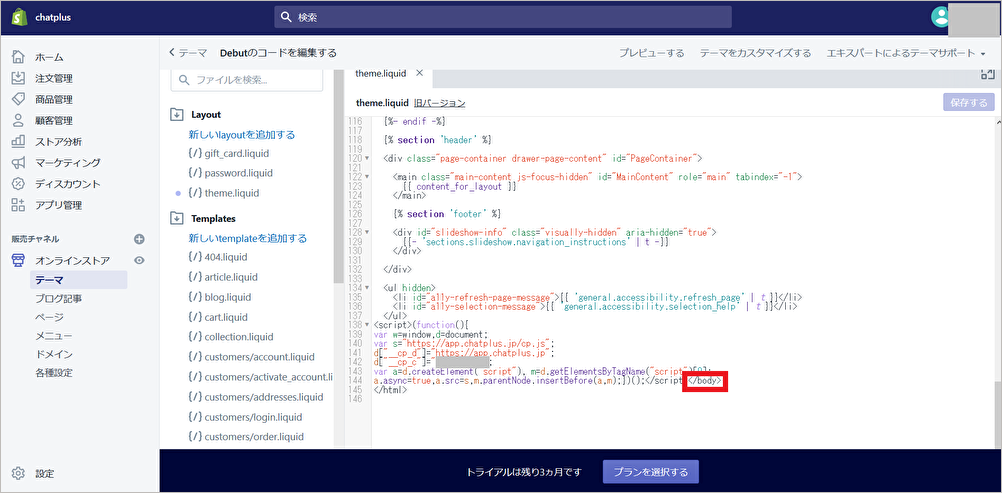Open theme.liquid in the Layout list
Image resolution: width=1002 pixels, height=493 pixels.
231,193
